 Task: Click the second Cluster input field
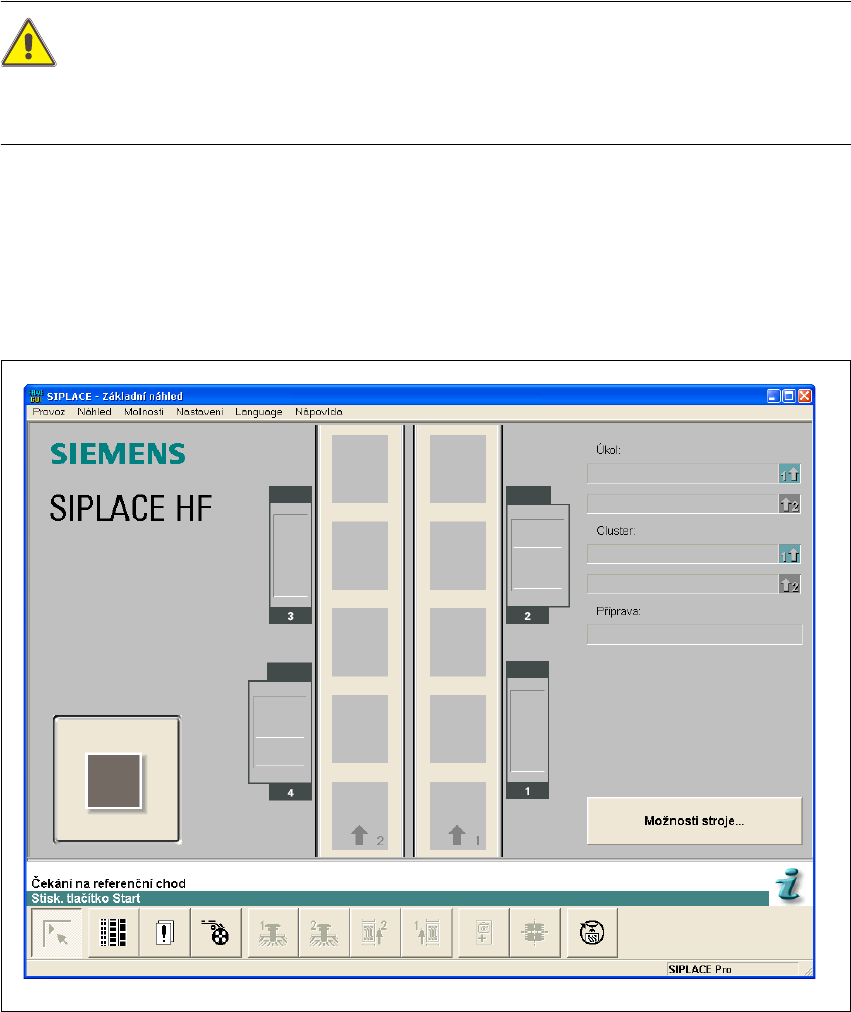tap(683, 585)
